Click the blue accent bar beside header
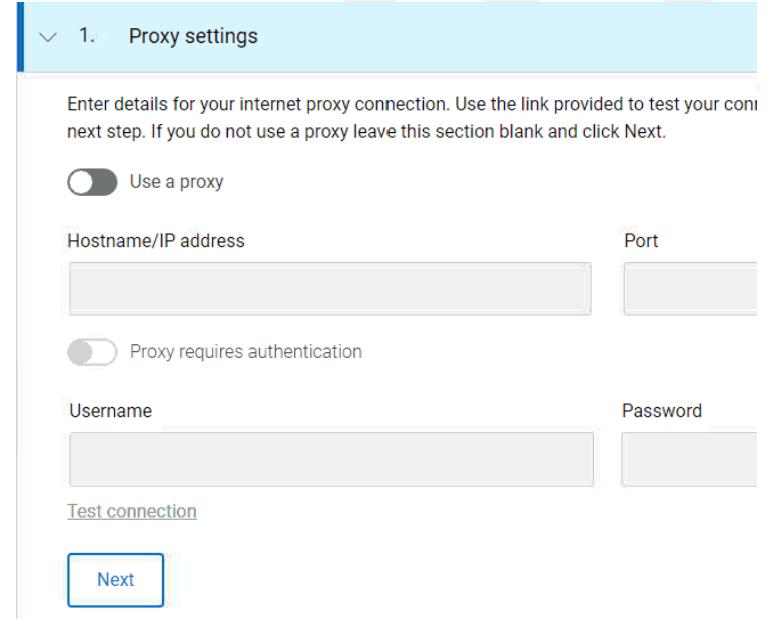782x620 pixels. (19, 37)
